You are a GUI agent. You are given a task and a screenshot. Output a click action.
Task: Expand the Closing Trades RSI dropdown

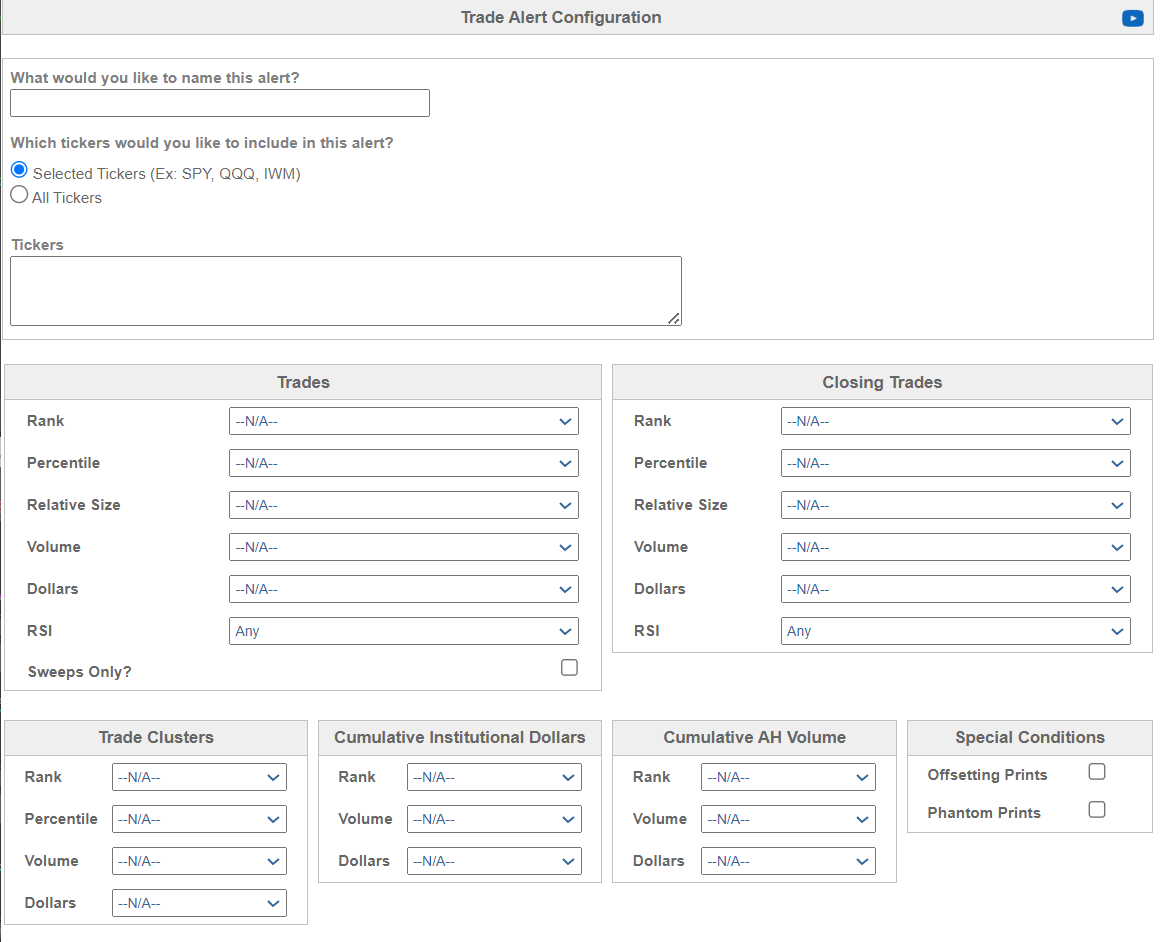[x=955, y=631]
